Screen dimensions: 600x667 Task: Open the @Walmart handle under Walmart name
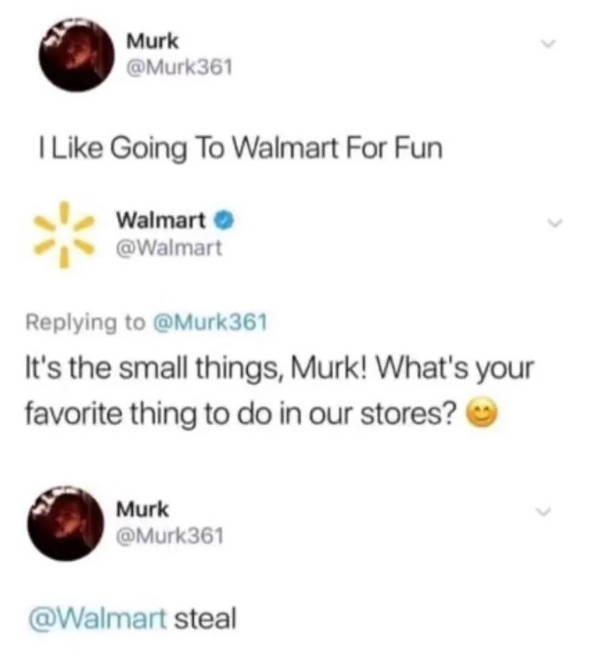[x=169, y=248]
